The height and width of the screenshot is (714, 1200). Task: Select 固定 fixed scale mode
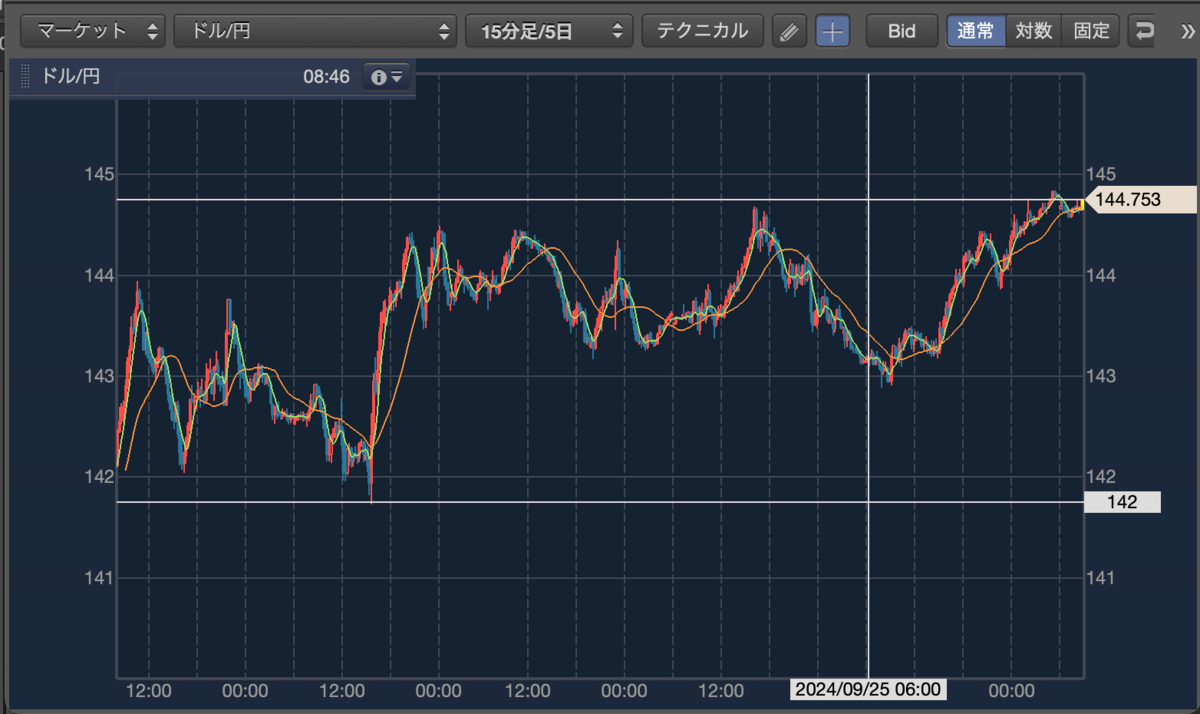pos(1091,31)
